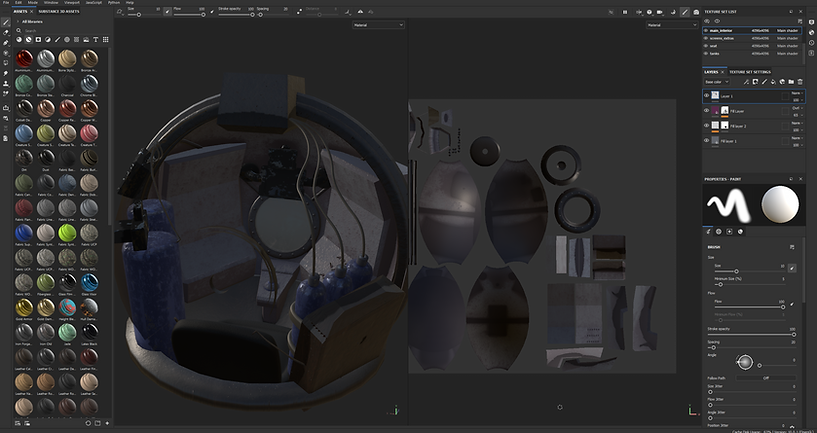Filter assets by Filters type
817x433 pixels.
[48, 40]
